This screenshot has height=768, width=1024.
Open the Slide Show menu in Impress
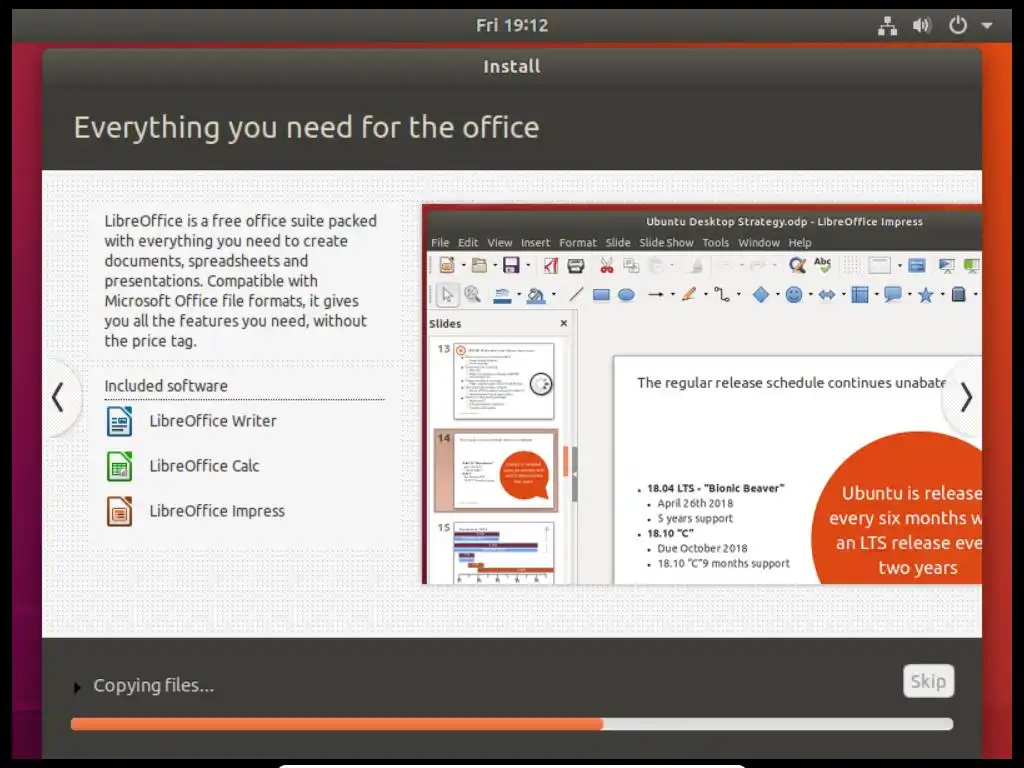(666, 243)
